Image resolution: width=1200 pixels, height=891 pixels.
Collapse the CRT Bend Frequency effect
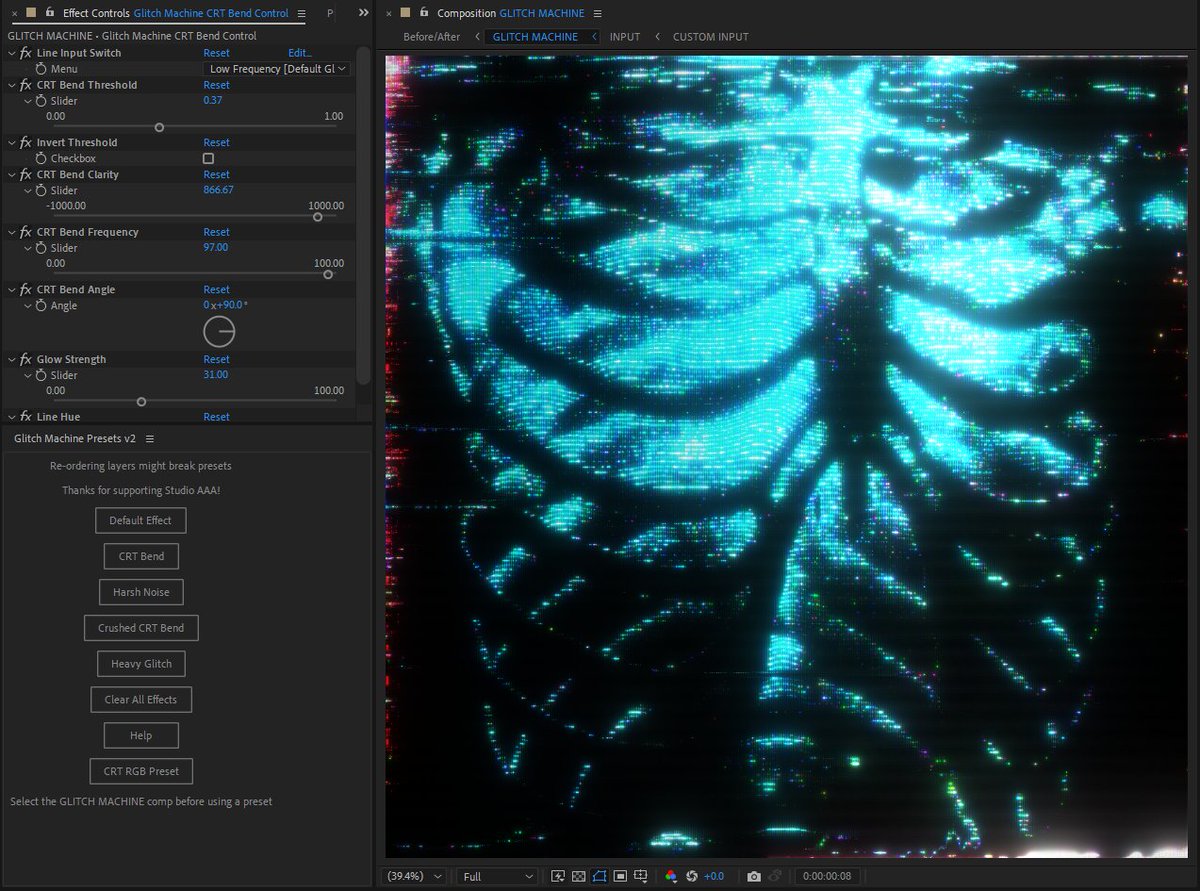[11, 232]
